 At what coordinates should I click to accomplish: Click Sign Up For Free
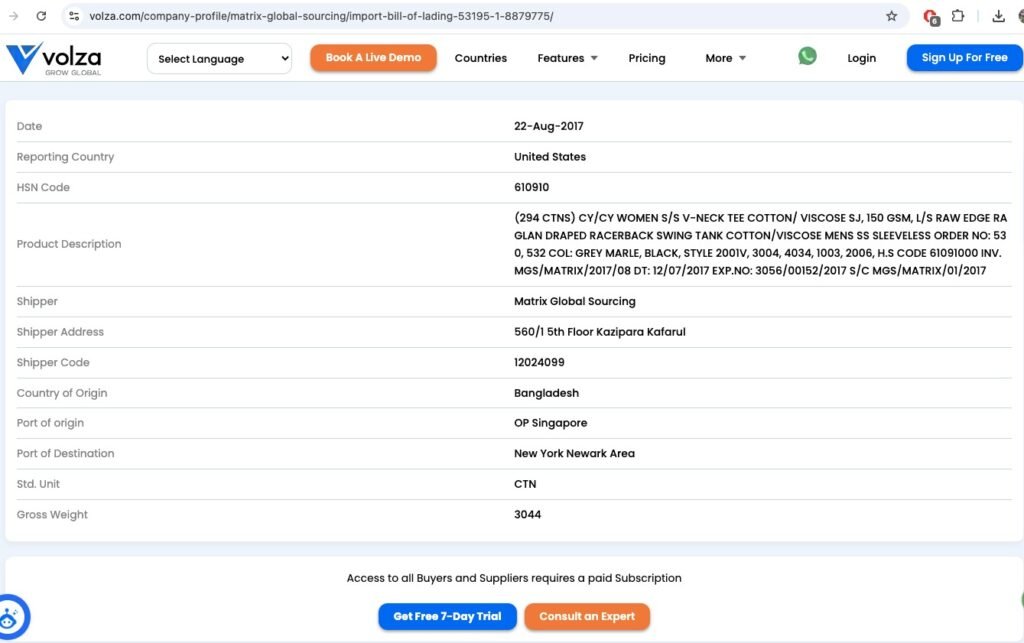coord(964,58)
